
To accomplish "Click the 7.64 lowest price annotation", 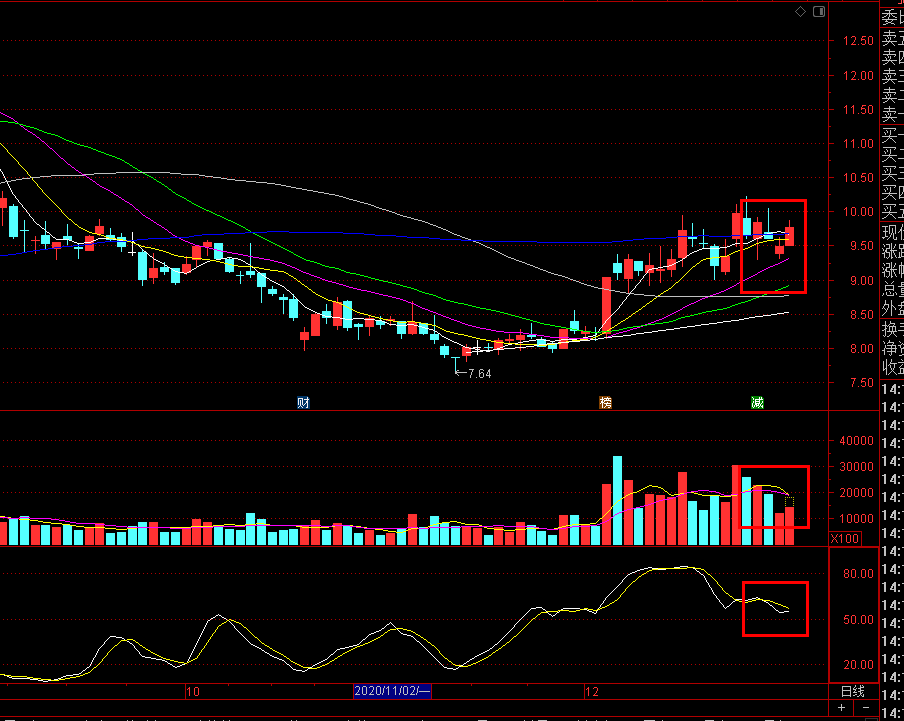I will click(480, 373).
